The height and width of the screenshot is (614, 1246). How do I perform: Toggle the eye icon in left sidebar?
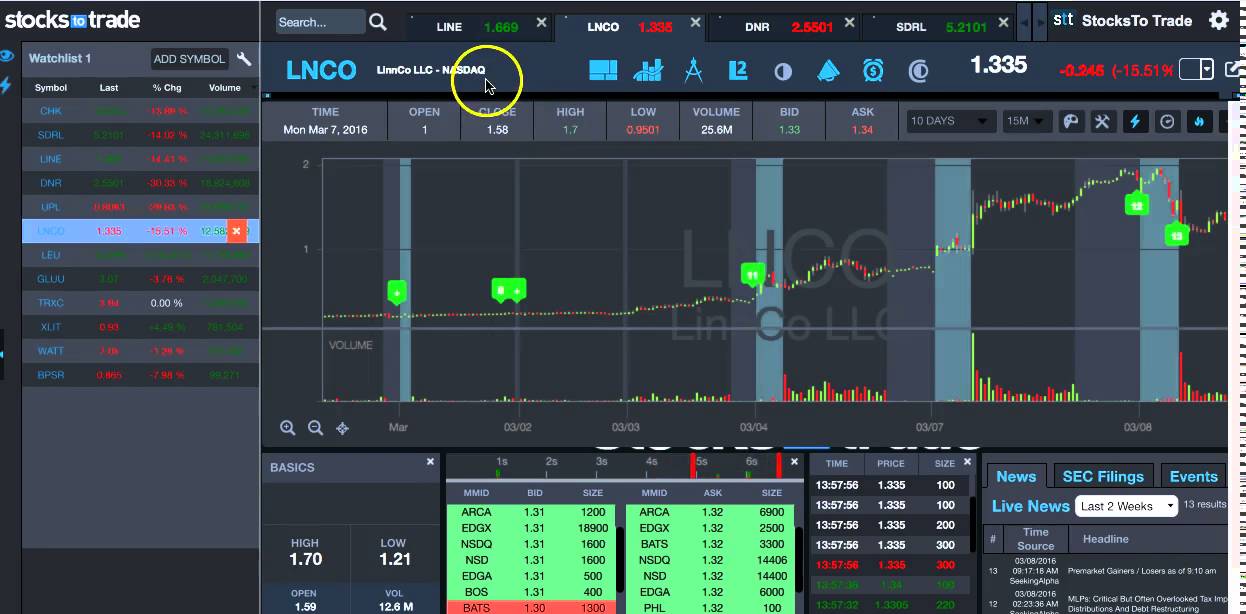(7, 57)
